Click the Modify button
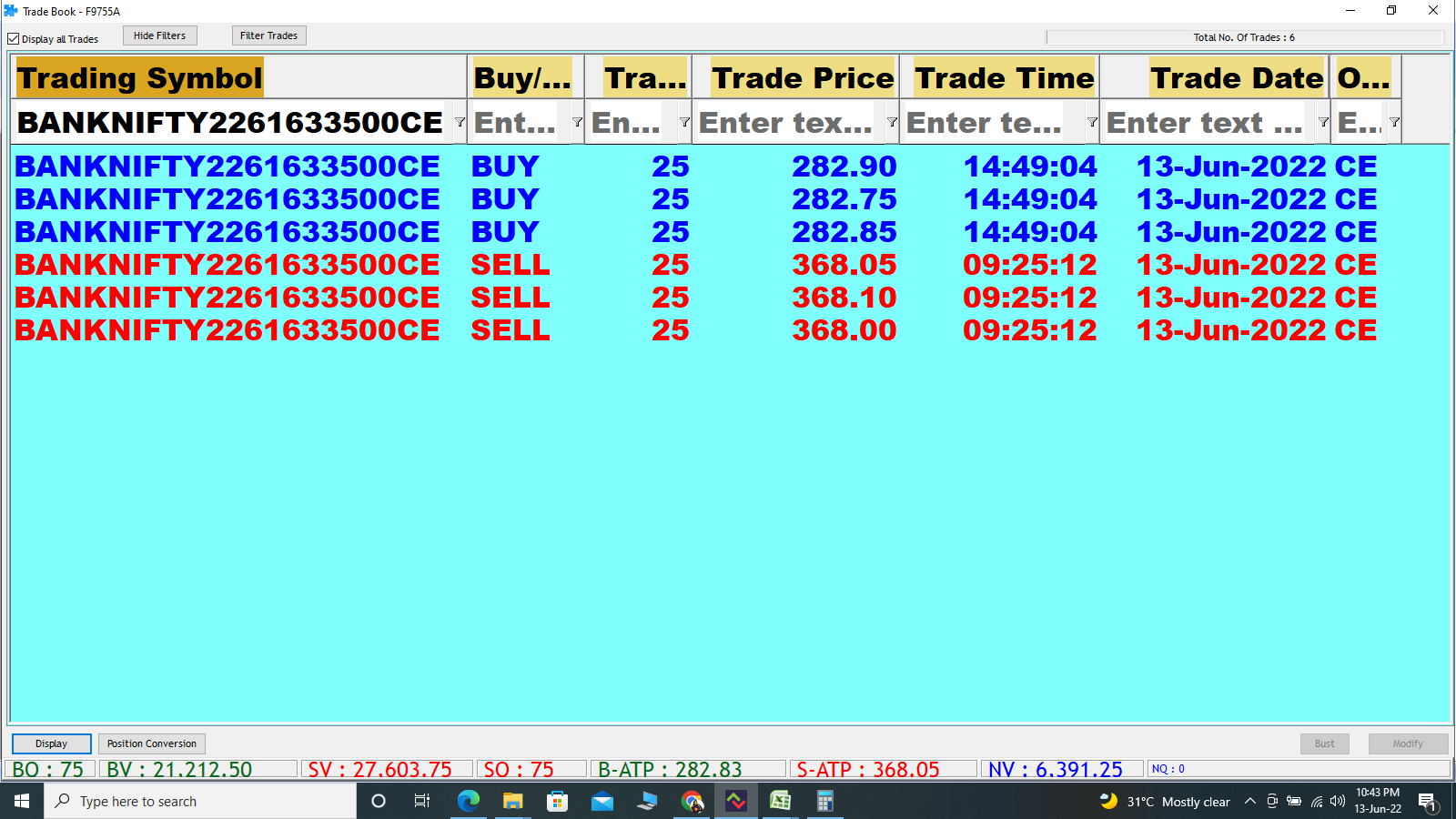Image resolution: width=1456 pixels, height=819 pixels. pyautogui.click(x=1408, y=743)
